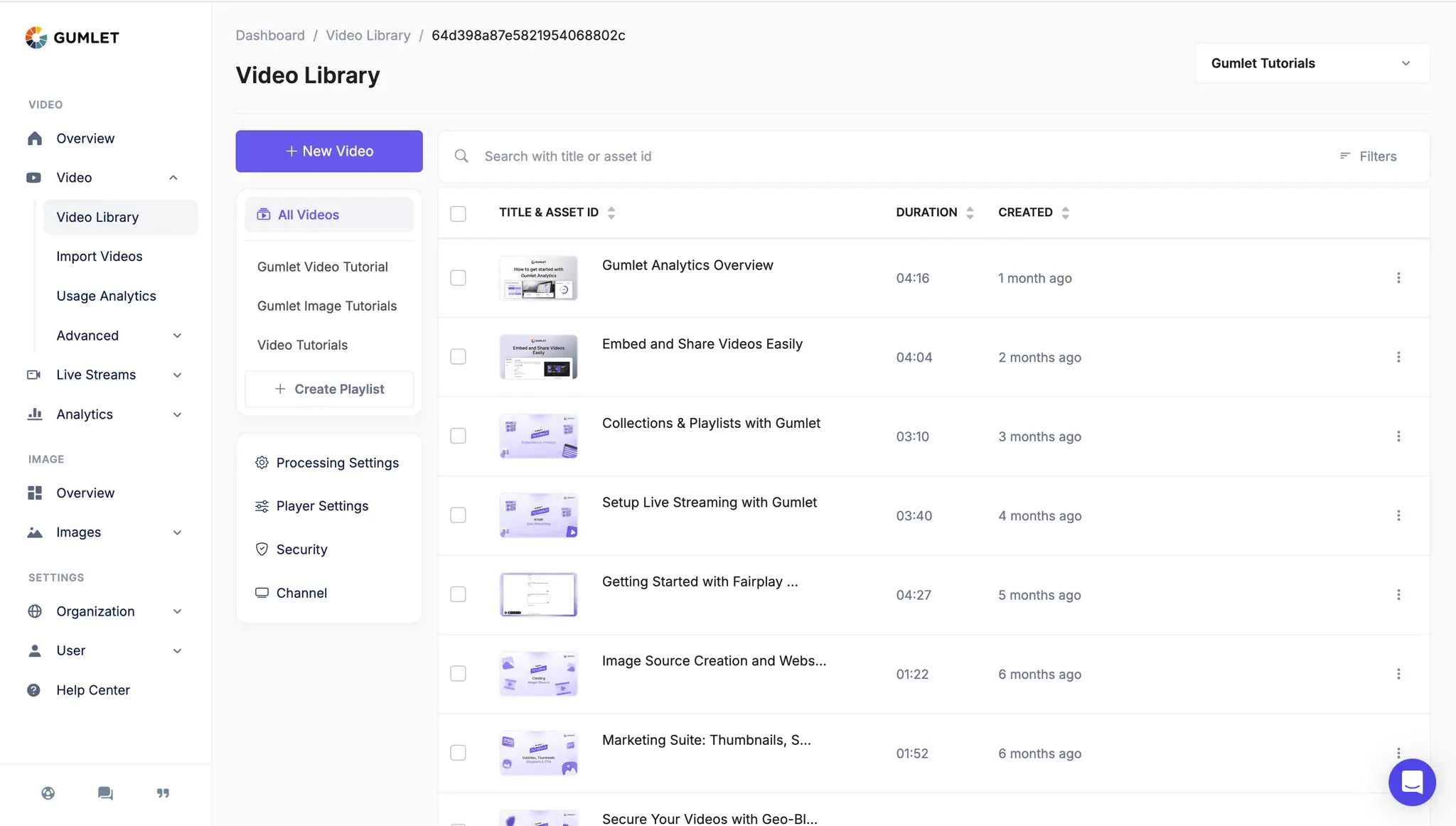The height and width of the screenshot is (826, 1456).
Task: Expand the User chevron
Action: click(x=178, y=650)
